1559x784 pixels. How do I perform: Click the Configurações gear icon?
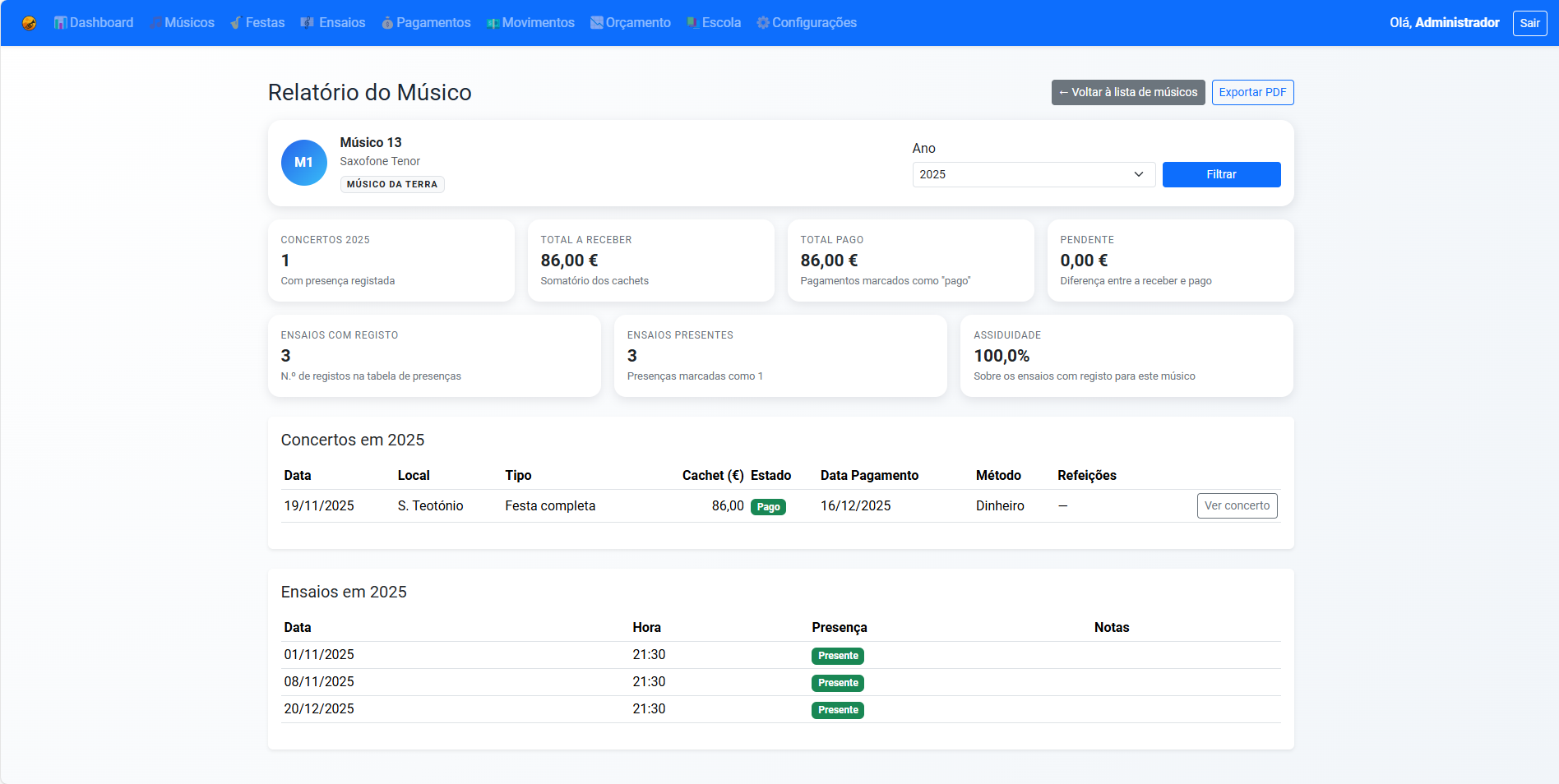pyautogui.click(x=763, y=23)
